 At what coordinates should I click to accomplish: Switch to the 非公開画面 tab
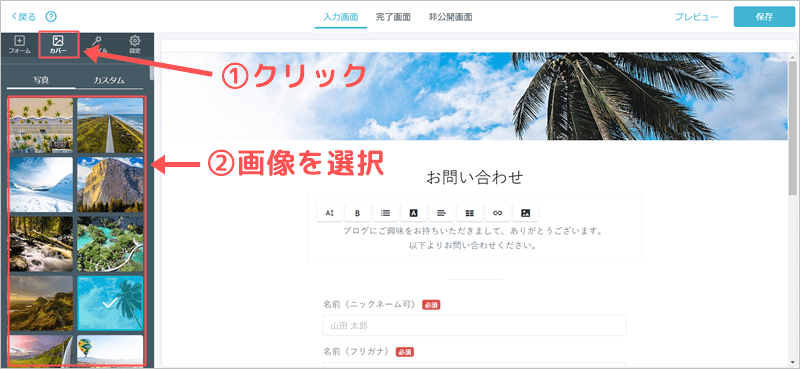451,17
